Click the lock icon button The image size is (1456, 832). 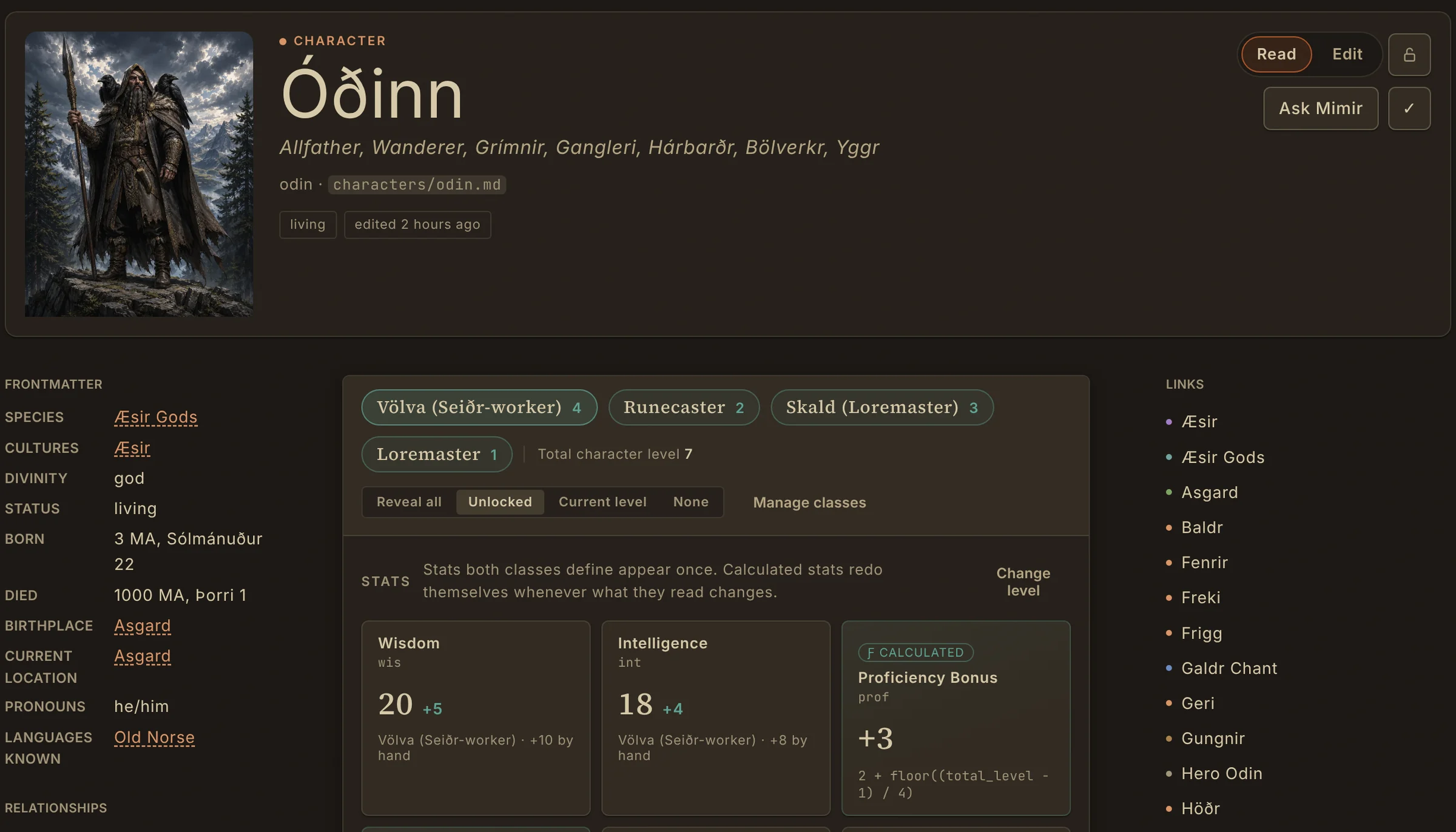(x=1409, y=55)
